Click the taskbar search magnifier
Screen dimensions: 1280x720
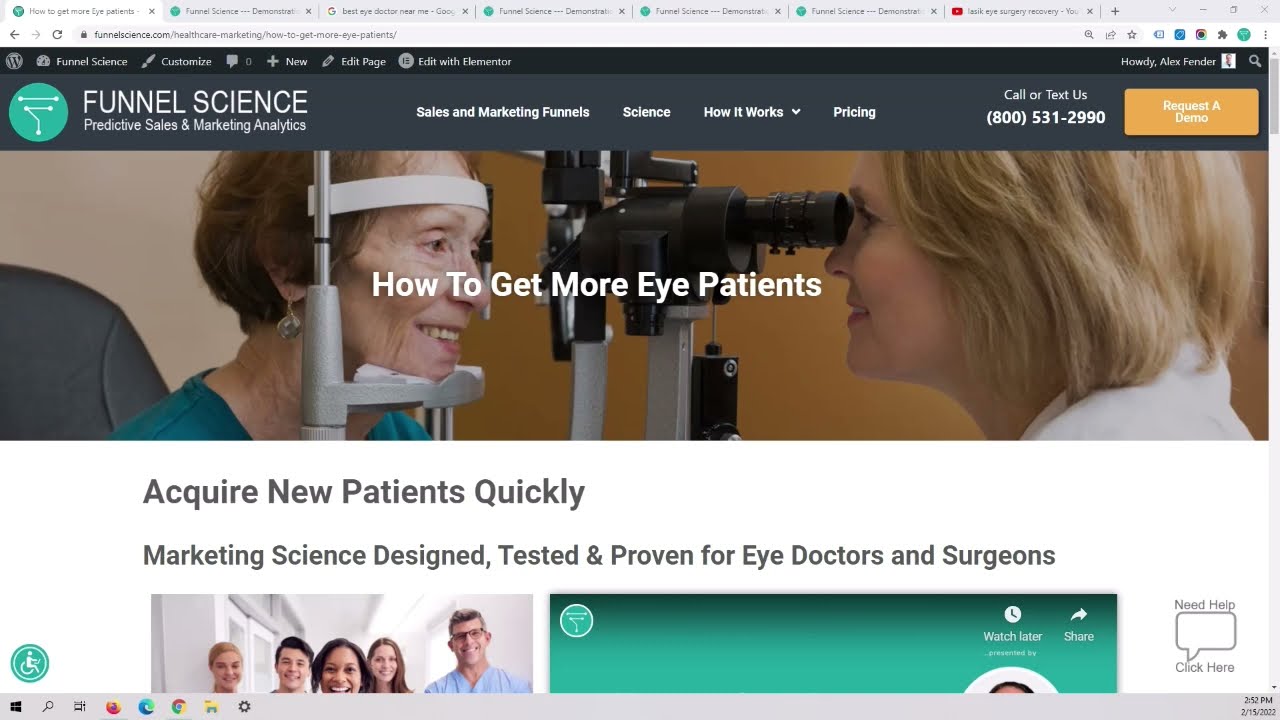[48, 706]
